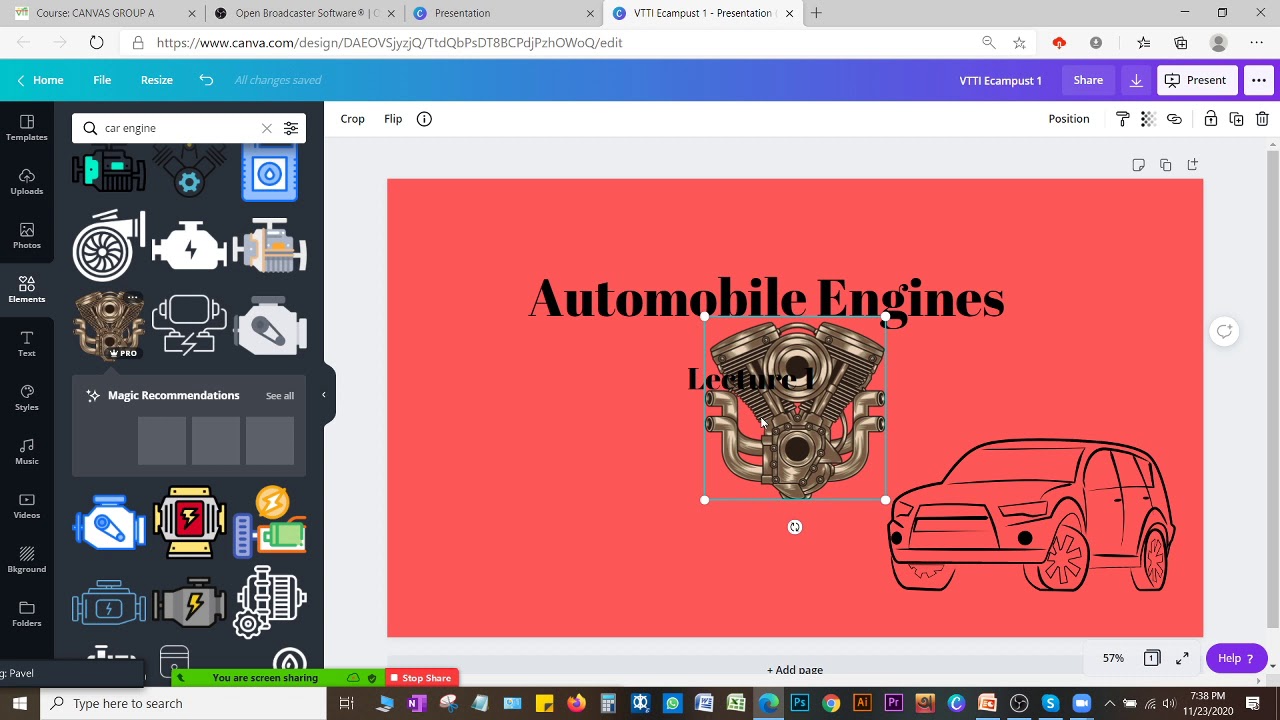1280x720 pixels.
Task: Open the Photos panel
Action: pos(27,235)
